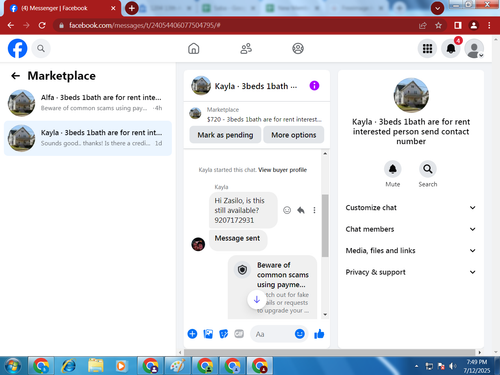Open account profile avatar menu

tap(474, 49)
